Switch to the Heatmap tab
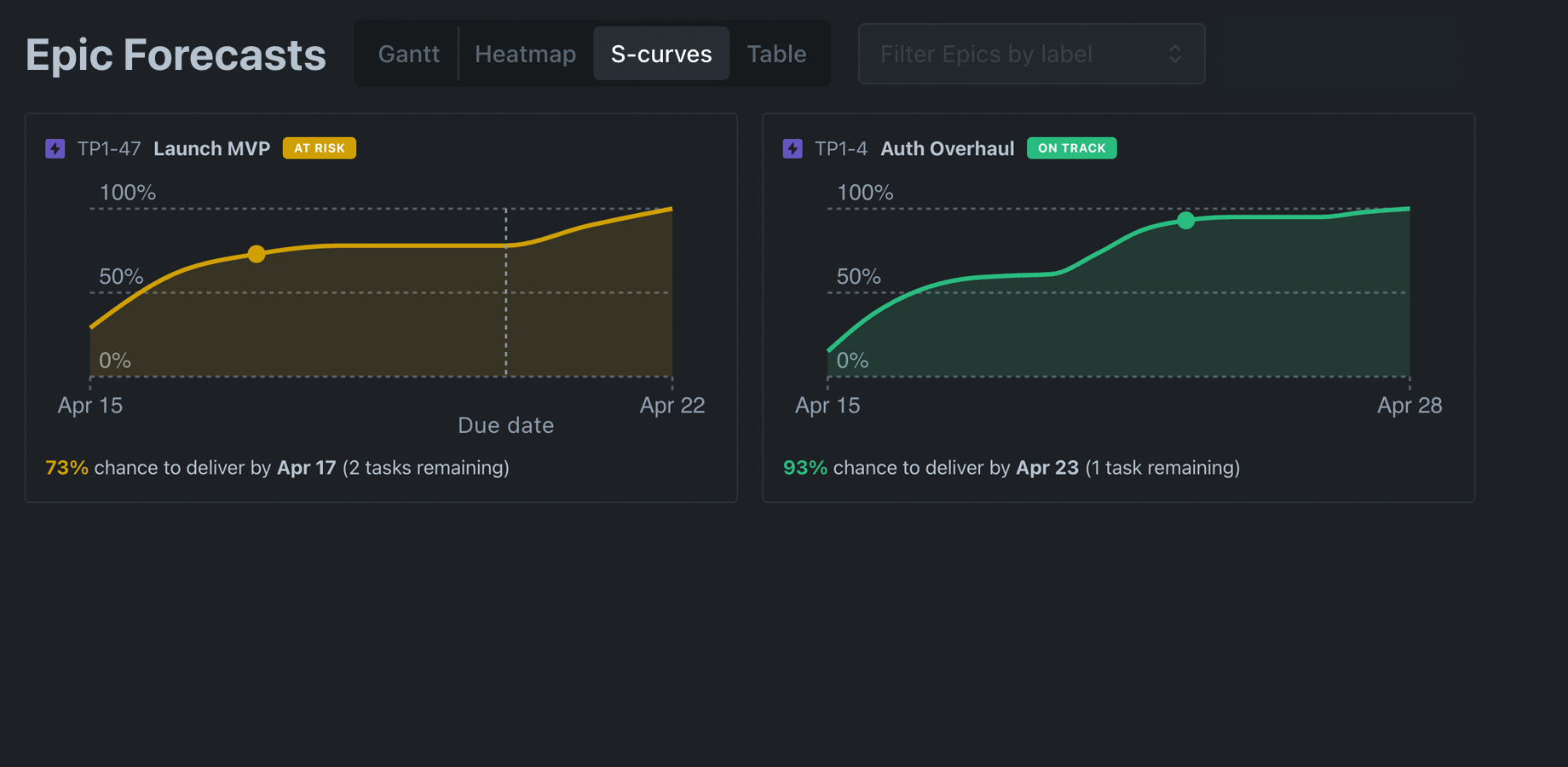 (525, 54)
